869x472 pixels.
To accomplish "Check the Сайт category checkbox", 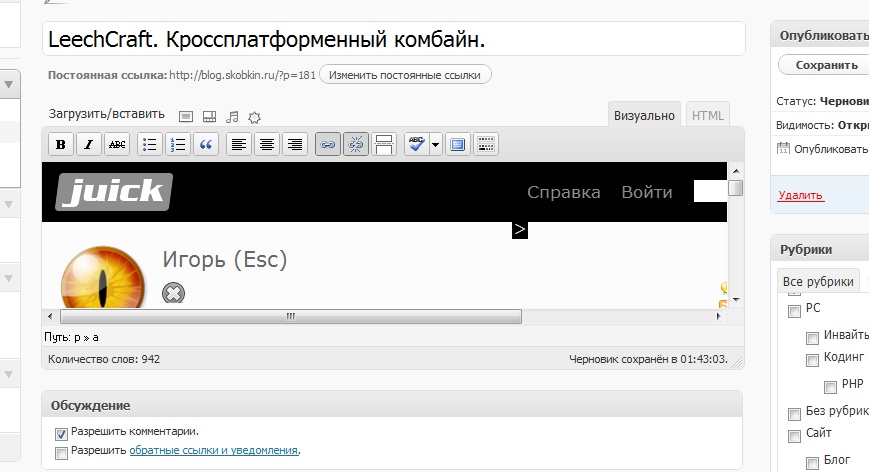I will point(794,436).
